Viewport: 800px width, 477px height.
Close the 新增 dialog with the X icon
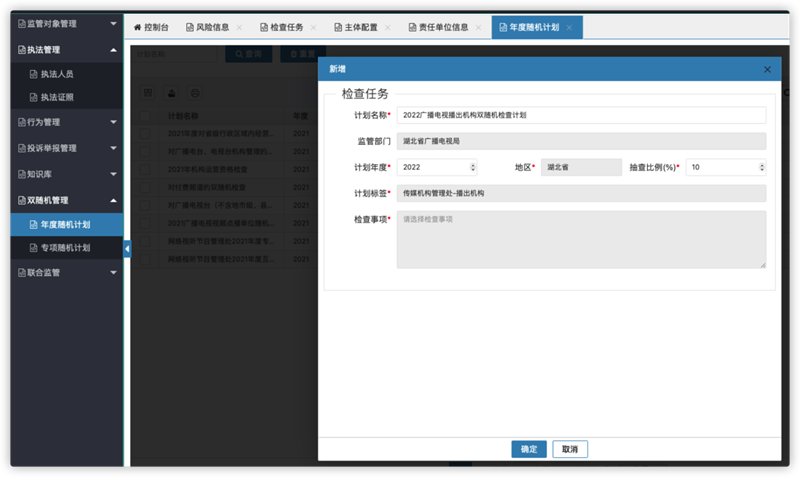(x=767, y=69)
